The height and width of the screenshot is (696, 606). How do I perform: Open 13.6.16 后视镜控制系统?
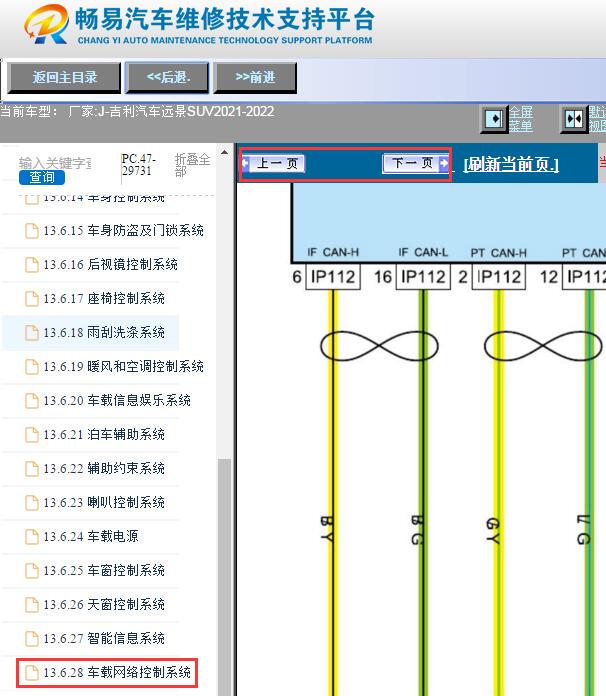[x=111, y=265]
